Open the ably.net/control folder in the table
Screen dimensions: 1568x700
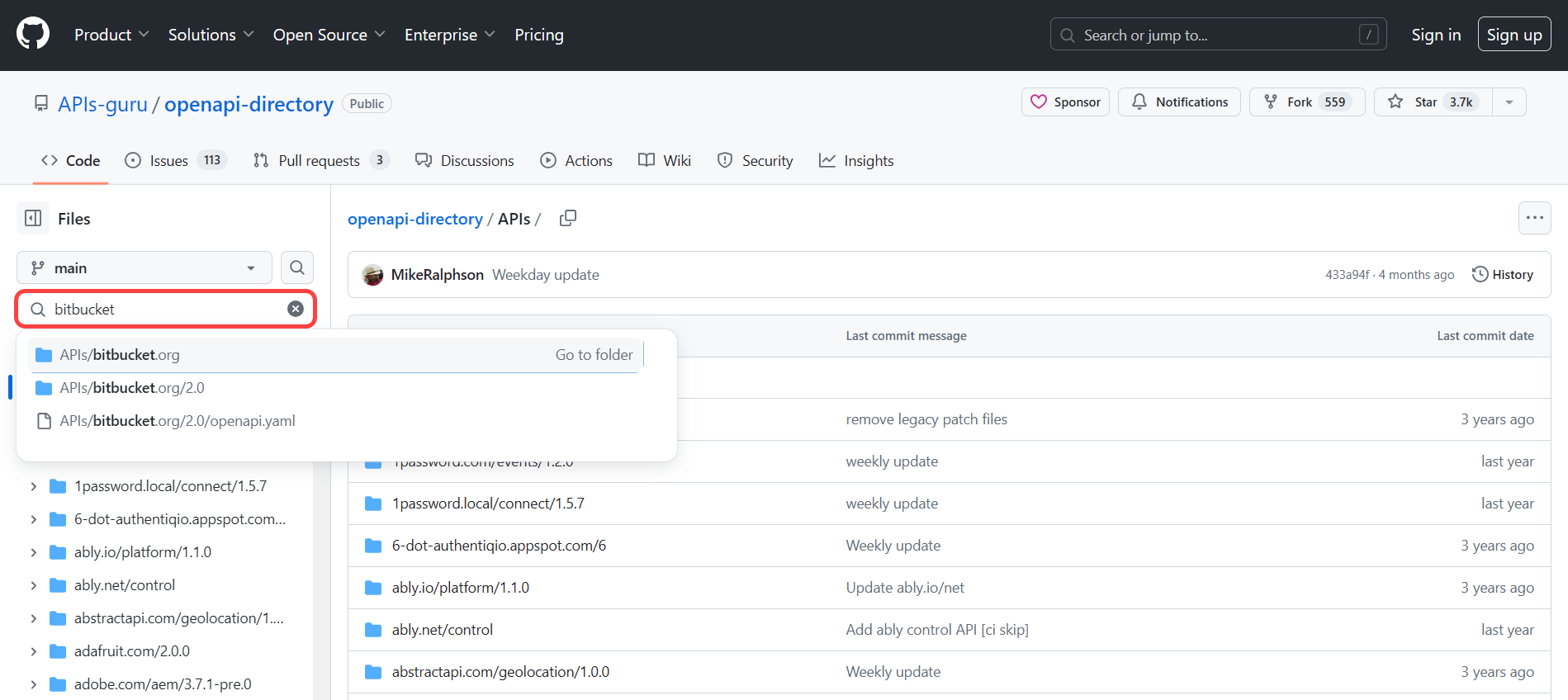point(443,630)
